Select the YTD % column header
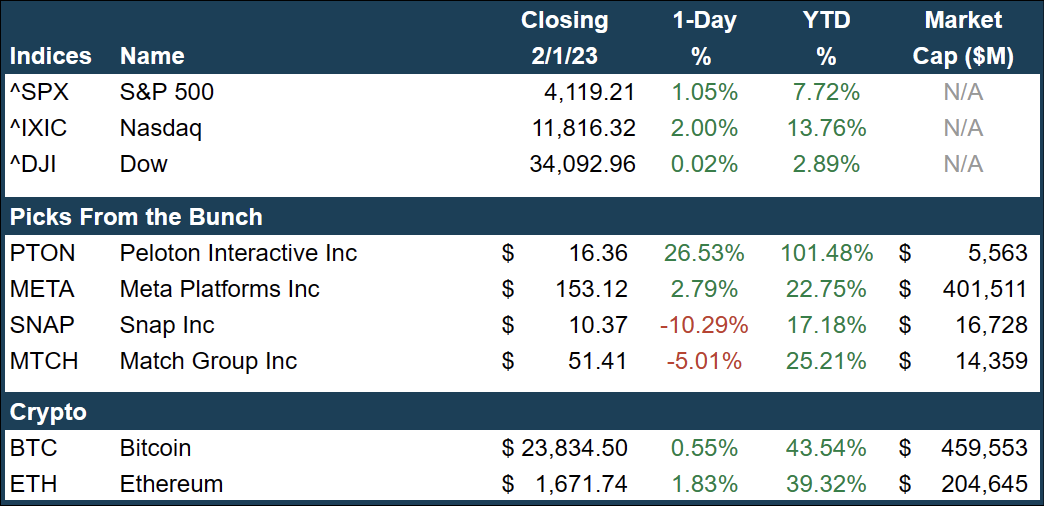Image resolution: width=1044 pixels, height=506 pixels. tap(825, 38)
